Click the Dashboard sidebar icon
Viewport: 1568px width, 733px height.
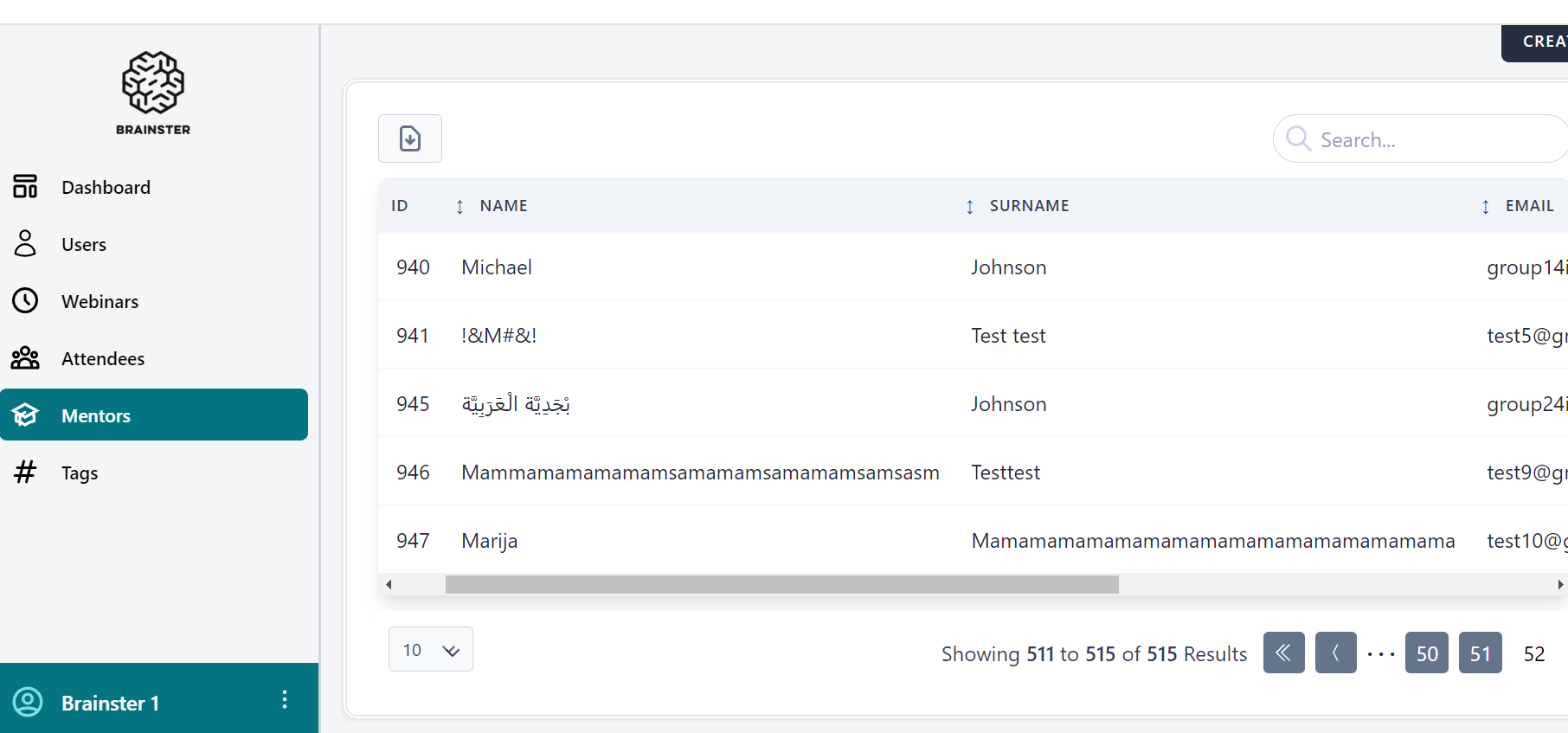click(25, 187)
